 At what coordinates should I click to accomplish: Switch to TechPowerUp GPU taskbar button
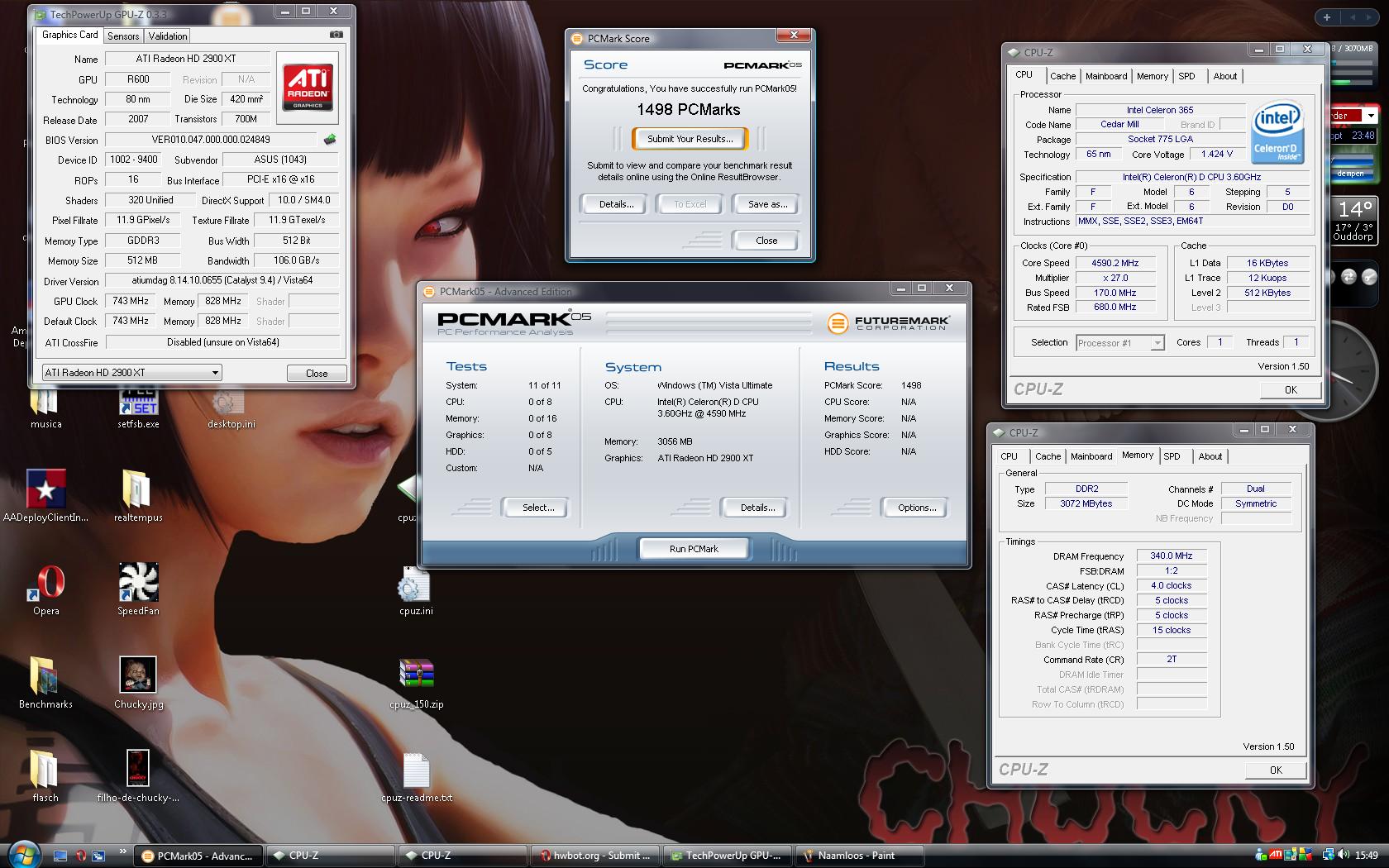coord(728,856)
